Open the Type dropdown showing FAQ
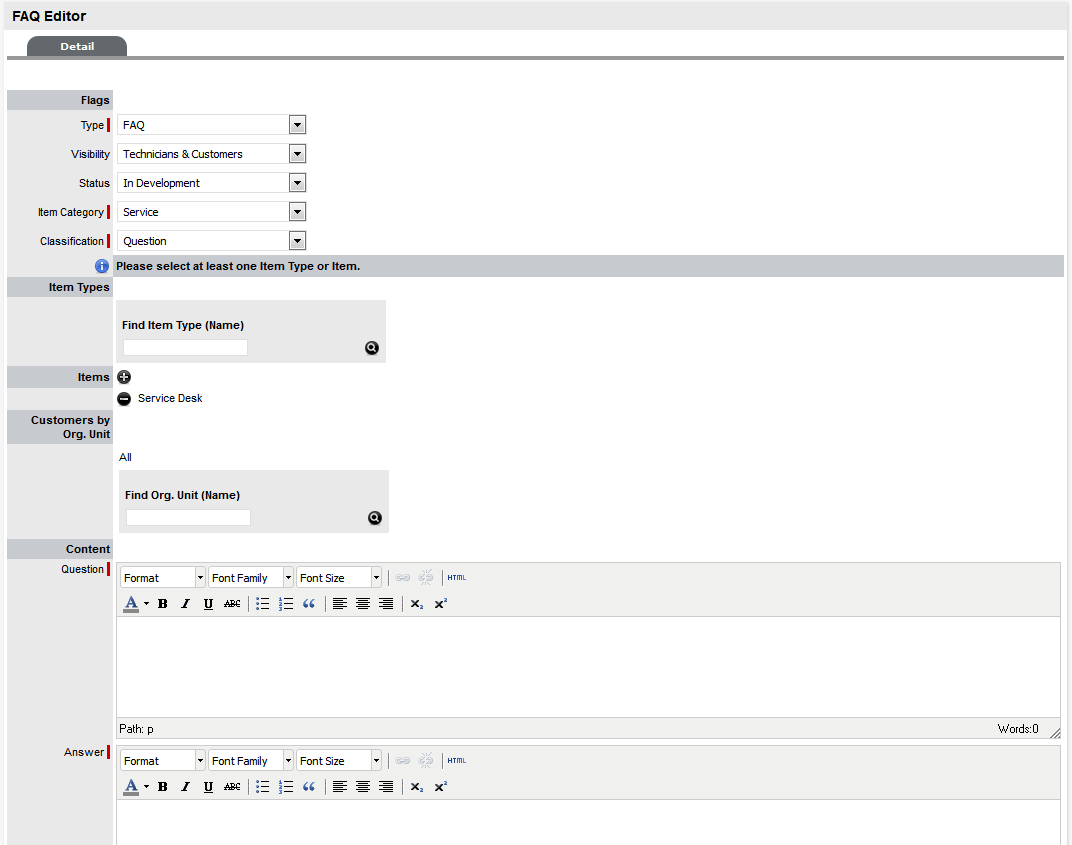Image resolution: width=1072 pixels, height=845 pixels. pos(211,125)
